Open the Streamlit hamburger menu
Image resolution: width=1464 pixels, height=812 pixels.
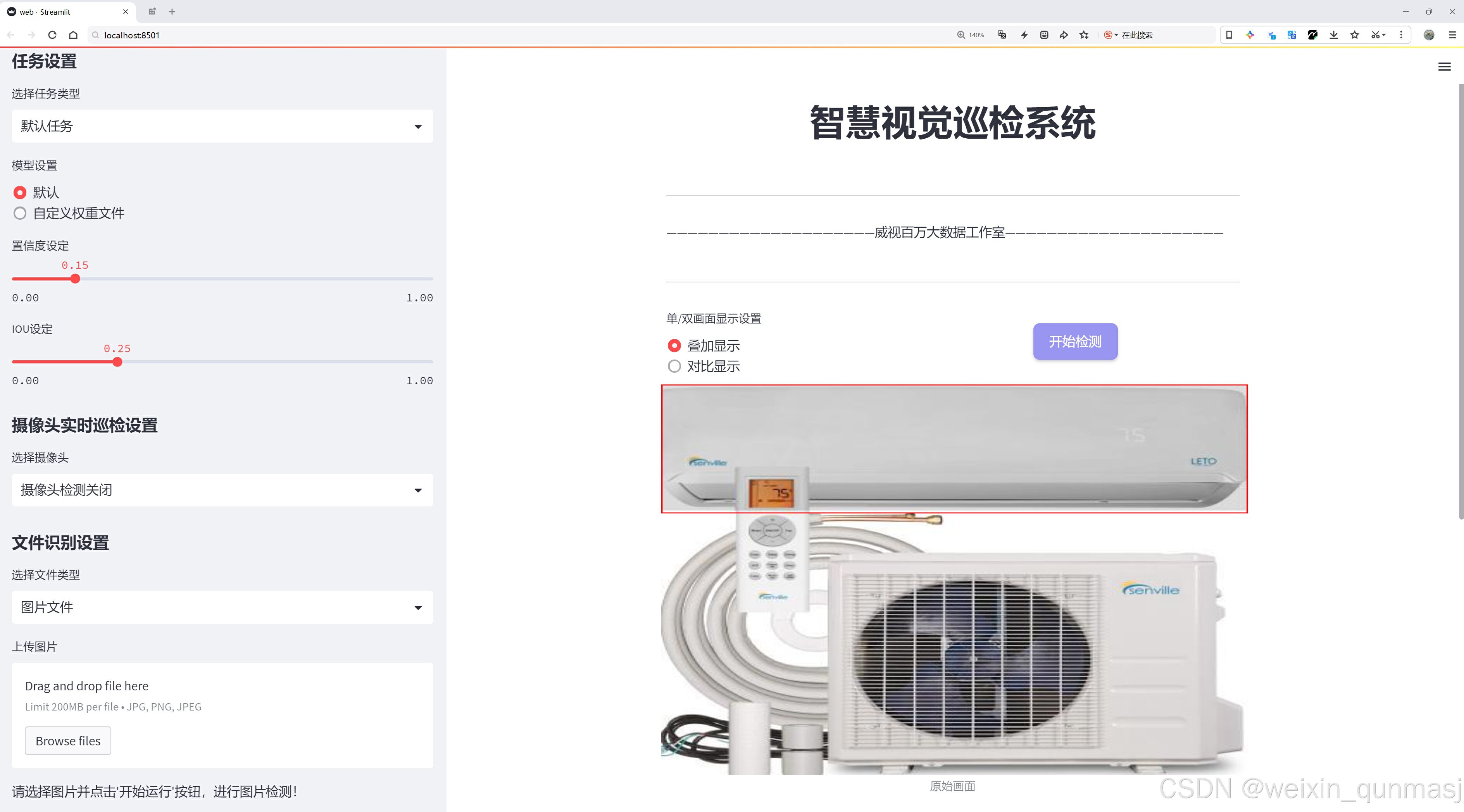[x=1444, y=67]
